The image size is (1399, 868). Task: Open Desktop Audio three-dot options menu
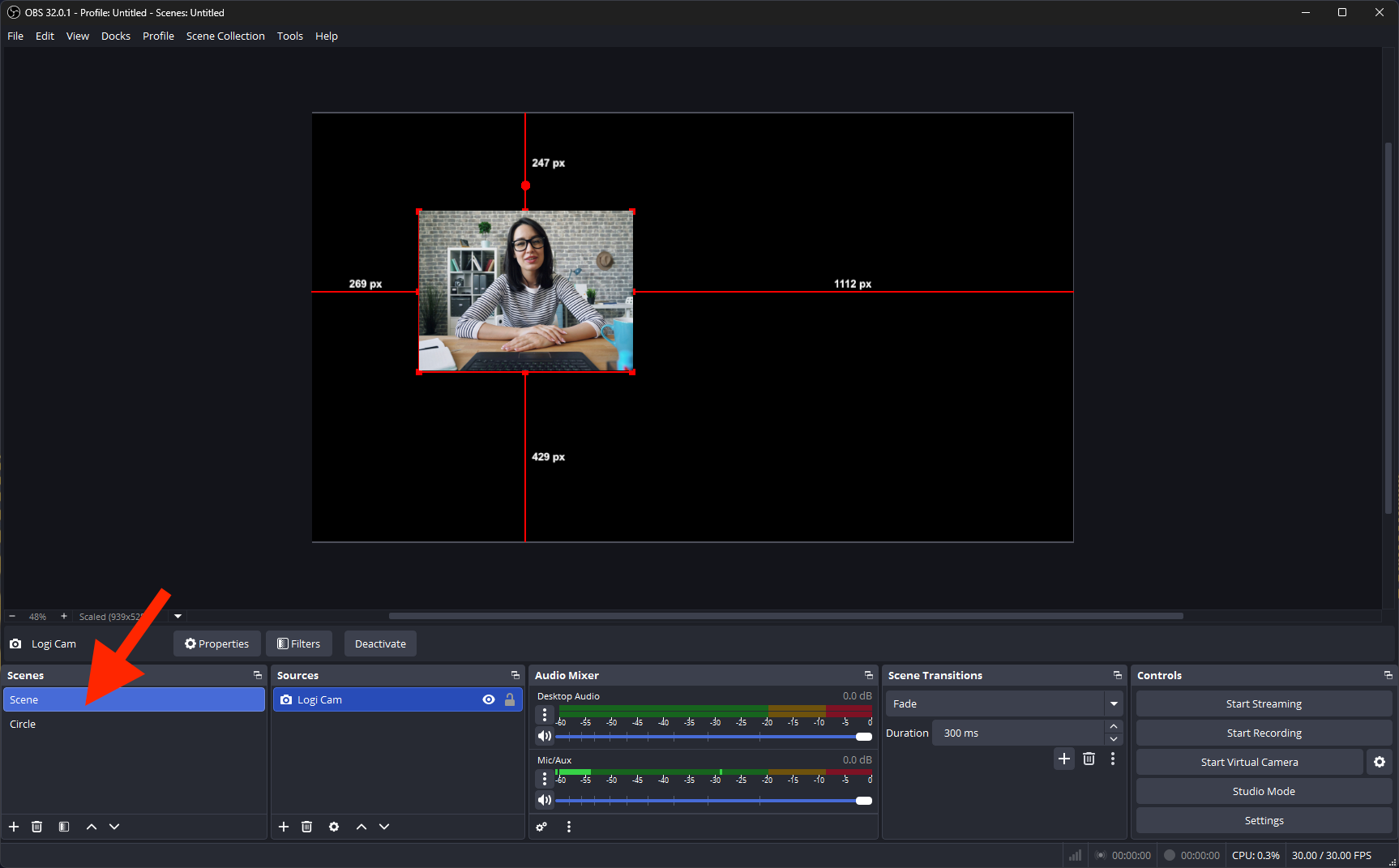click(x=545, y=714)
